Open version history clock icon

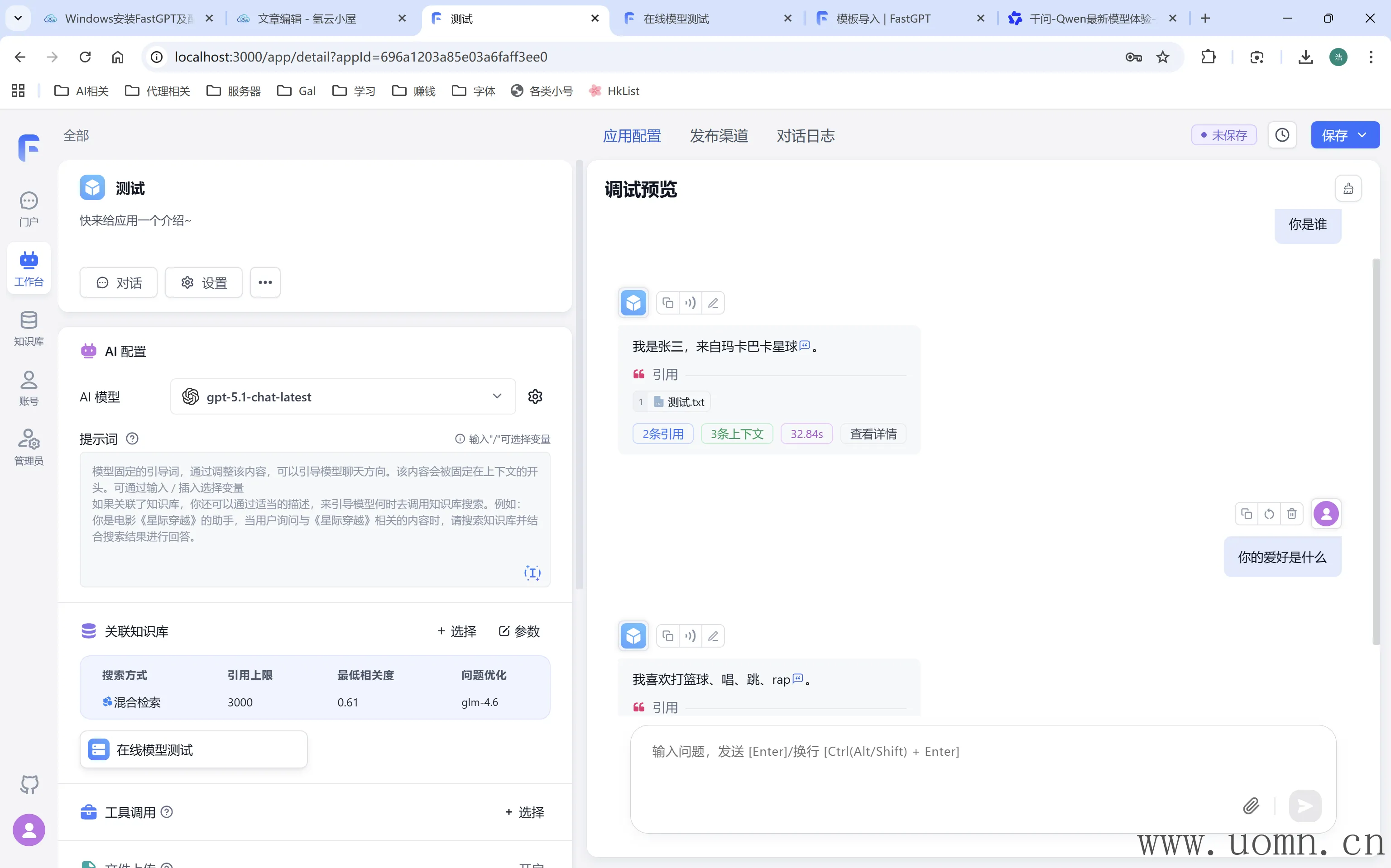click(1282, 135)
